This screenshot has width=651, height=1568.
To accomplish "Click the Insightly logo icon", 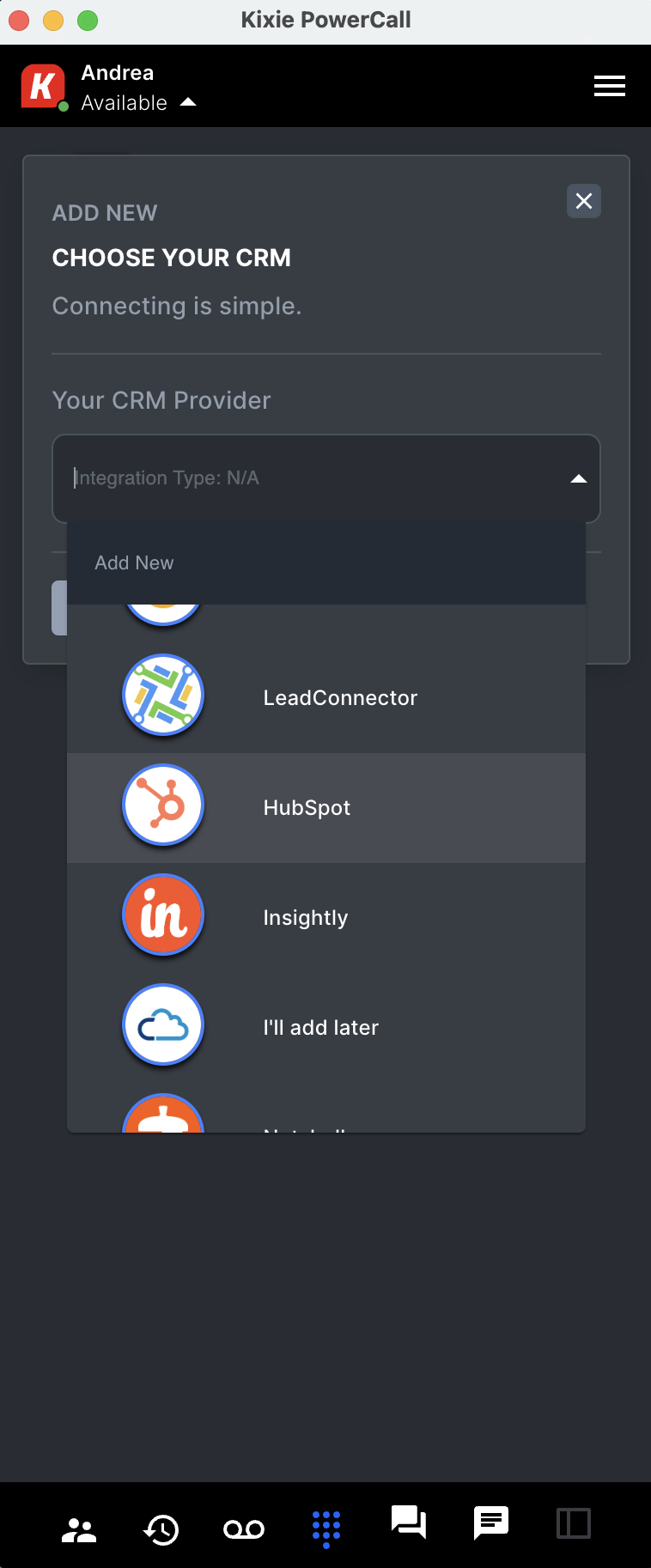I will [163, 915].
